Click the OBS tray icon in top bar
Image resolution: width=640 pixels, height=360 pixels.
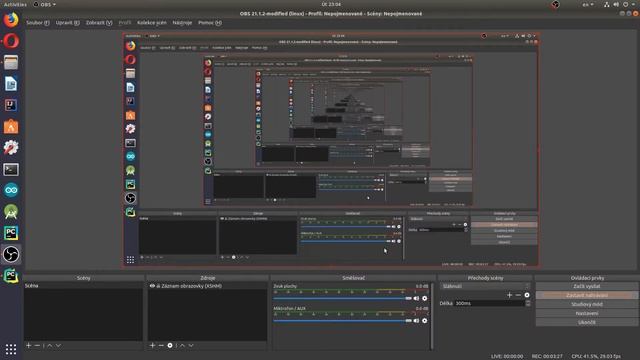click(x=555, y=4)
